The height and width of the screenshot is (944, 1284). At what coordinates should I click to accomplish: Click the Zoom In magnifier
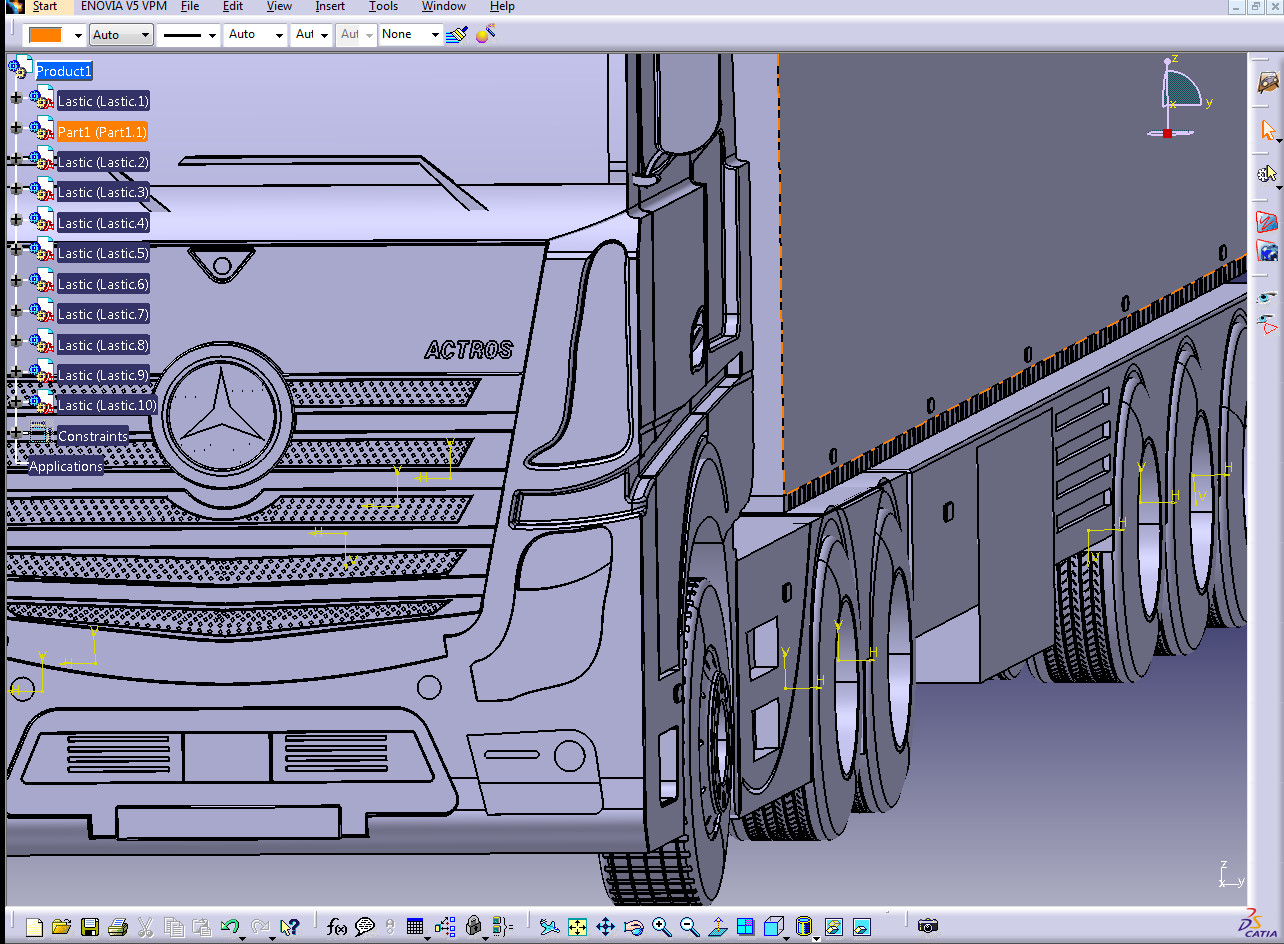[x=661, y=927]
